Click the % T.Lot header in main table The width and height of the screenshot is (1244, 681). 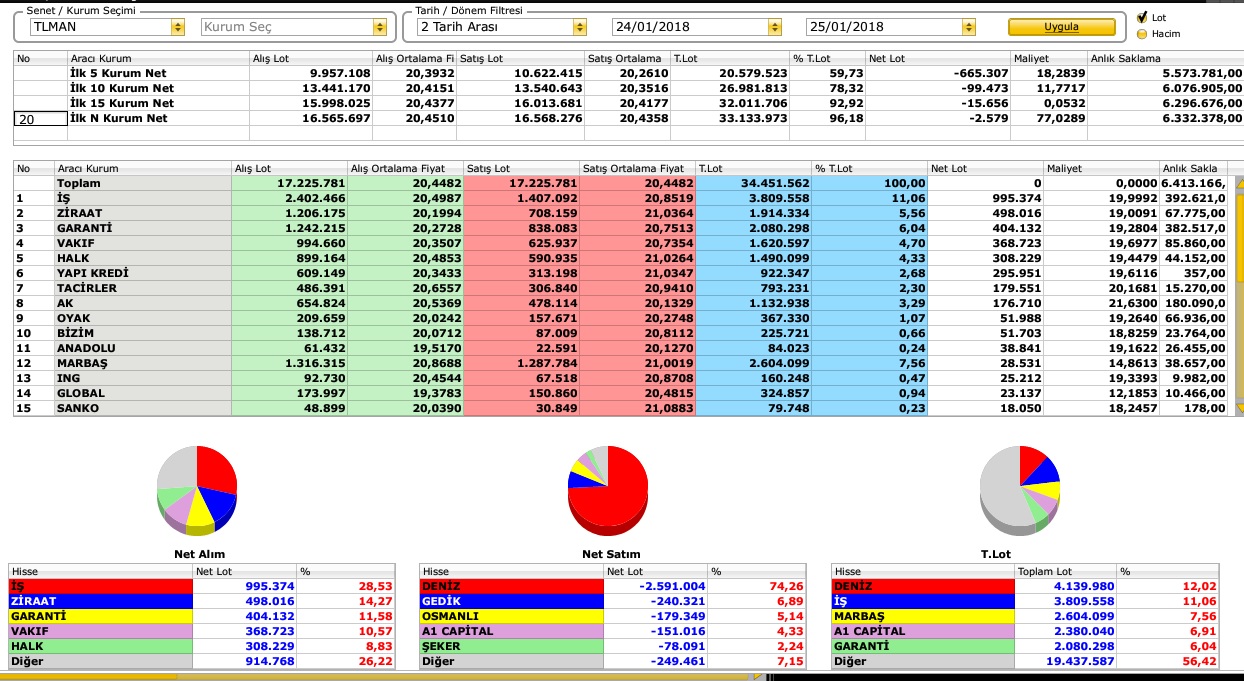pos(869,168)
